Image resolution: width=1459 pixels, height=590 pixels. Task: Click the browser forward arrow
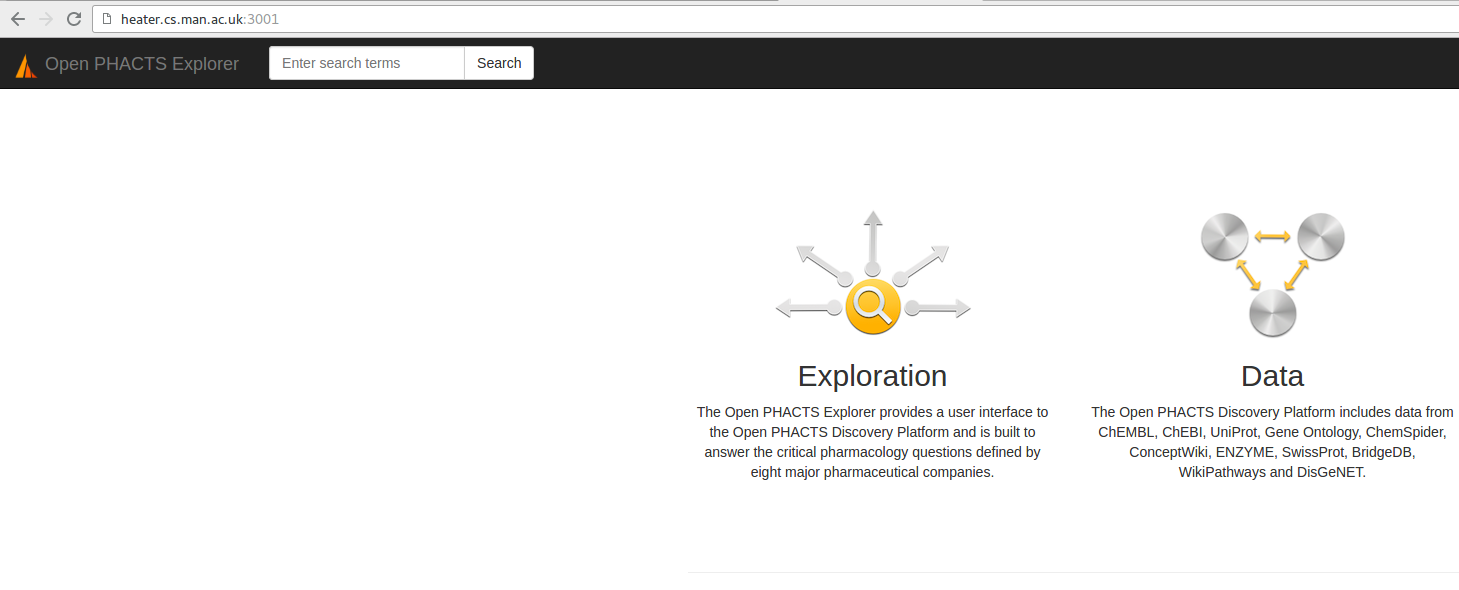click(x=46, y=19)
